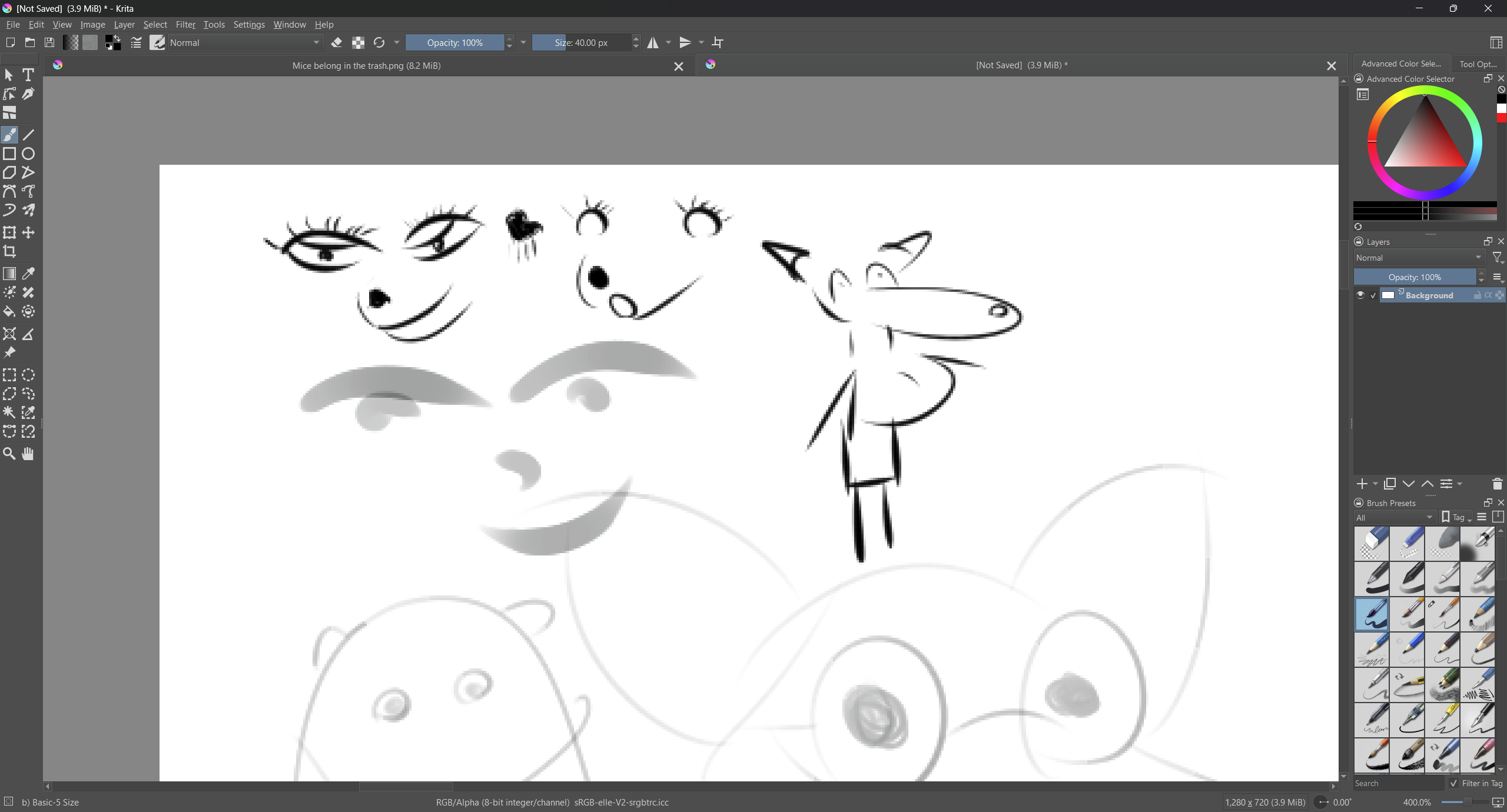Toggle eraser mode in toolbar
The image size is (1507, 812).
coord(337,42)
